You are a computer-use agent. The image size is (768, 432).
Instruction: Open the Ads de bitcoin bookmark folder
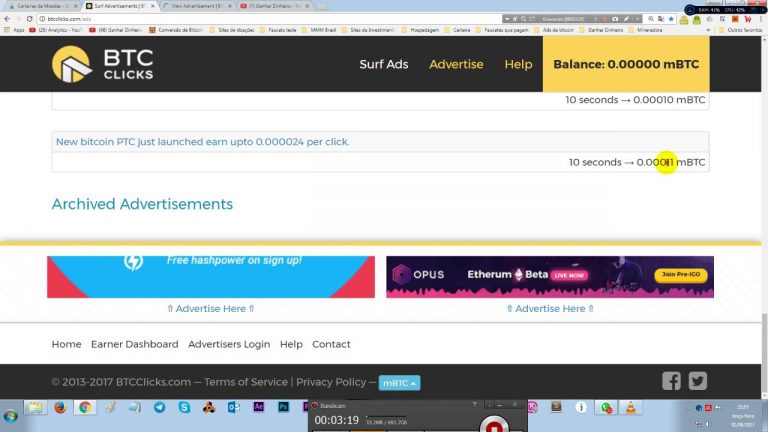tap(556, 30)
